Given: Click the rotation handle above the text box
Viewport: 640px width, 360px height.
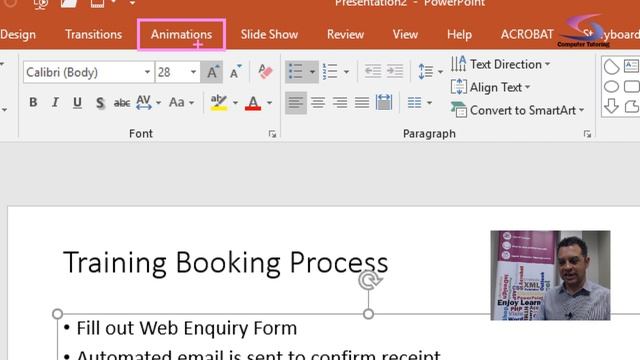Looking at the screenshot, I should pos(369,281).
